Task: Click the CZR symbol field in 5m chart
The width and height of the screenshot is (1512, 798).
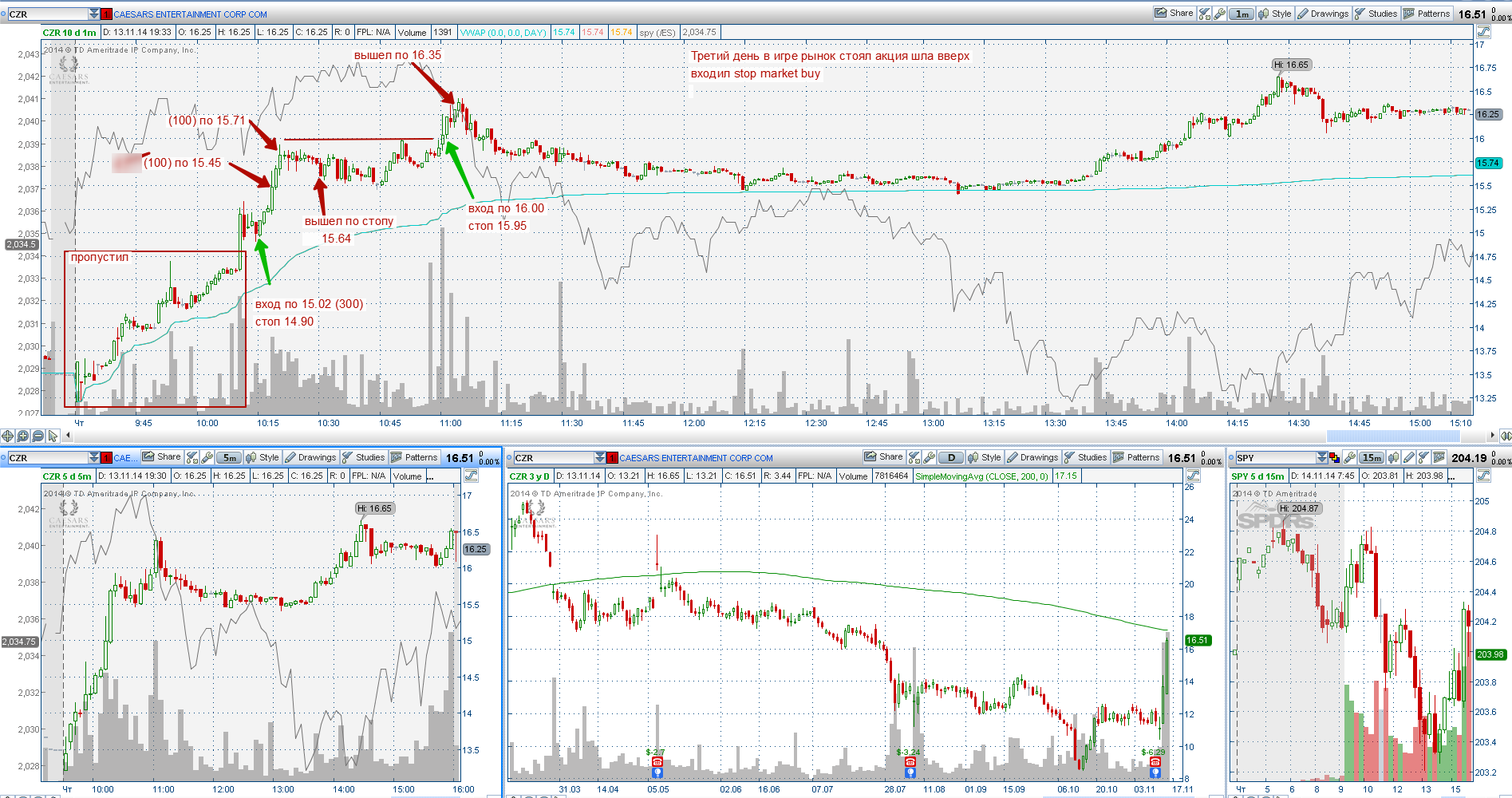Action: (47, 457)
